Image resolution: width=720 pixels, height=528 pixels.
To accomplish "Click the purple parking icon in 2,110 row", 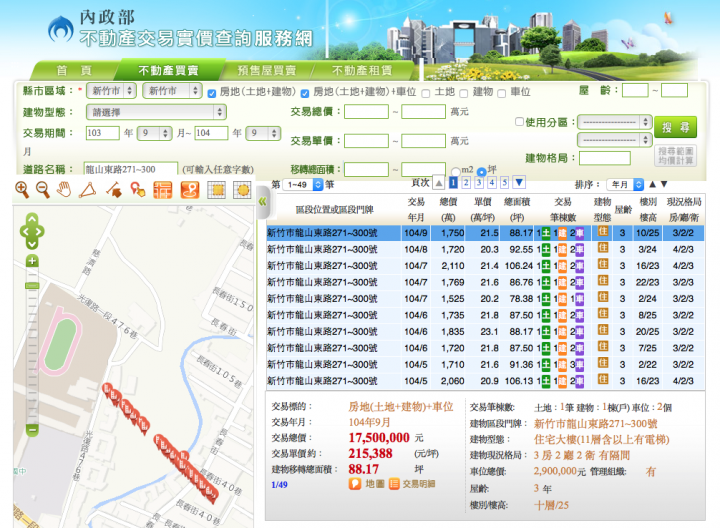I will click(579, 266).
